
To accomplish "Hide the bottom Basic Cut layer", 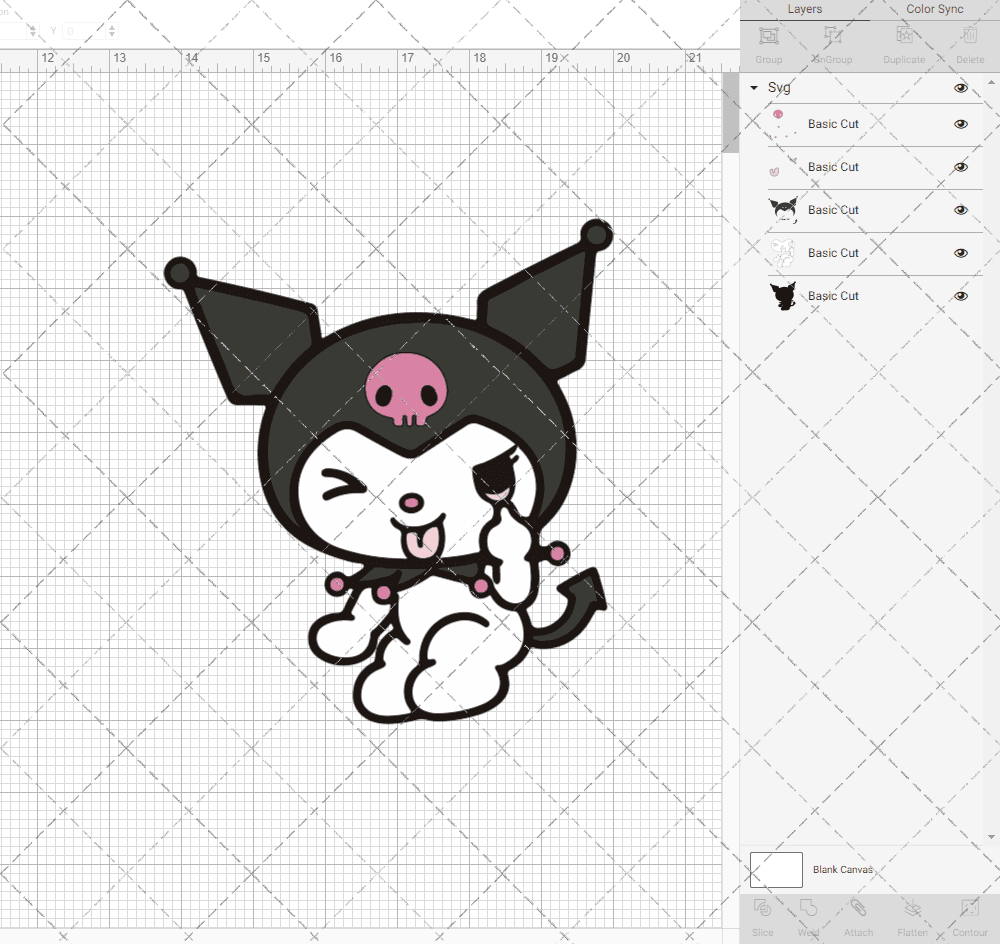I will tap(961, 296).
